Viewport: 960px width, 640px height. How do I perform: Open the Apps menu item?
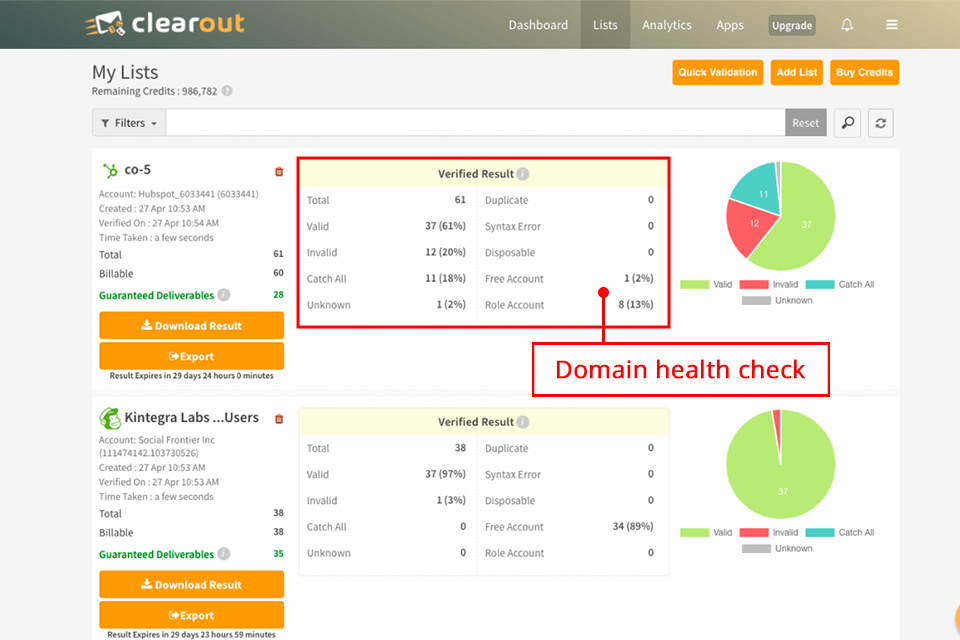click(730, 25)
